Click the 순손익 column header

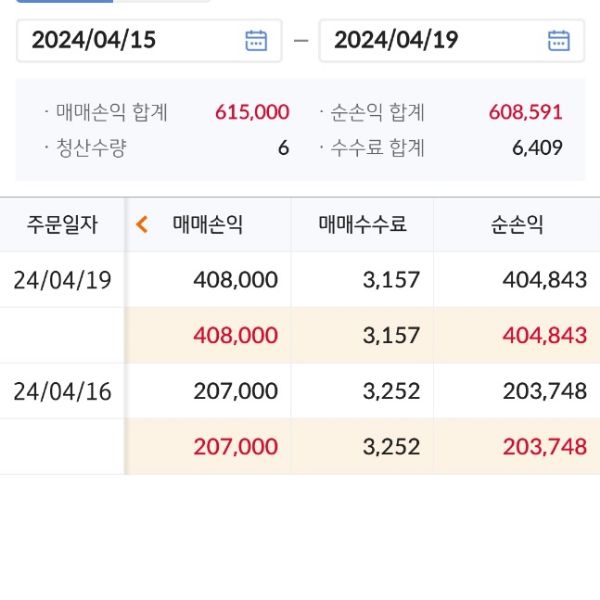tap(517, 224)
